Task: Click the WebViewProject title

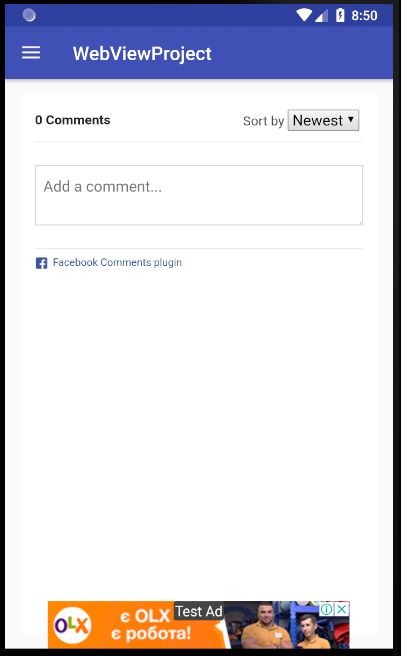Action: pos(142,54)
